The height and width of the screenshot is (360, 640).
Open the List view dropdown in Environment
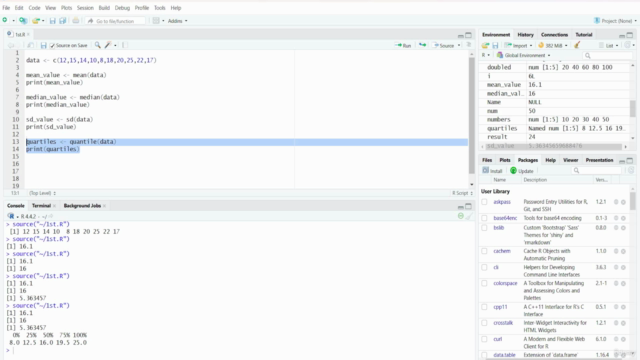[x=609, y=45]
